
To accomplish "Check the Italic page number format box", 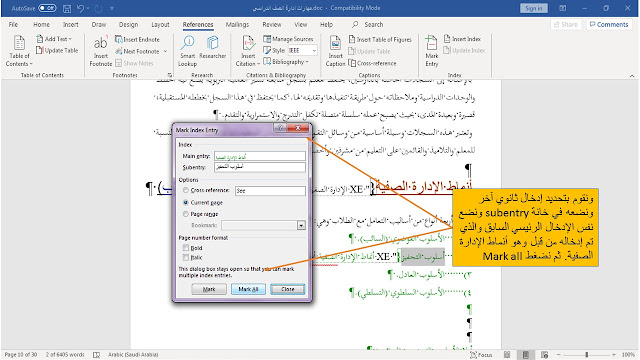I will [x=186, y=258].
